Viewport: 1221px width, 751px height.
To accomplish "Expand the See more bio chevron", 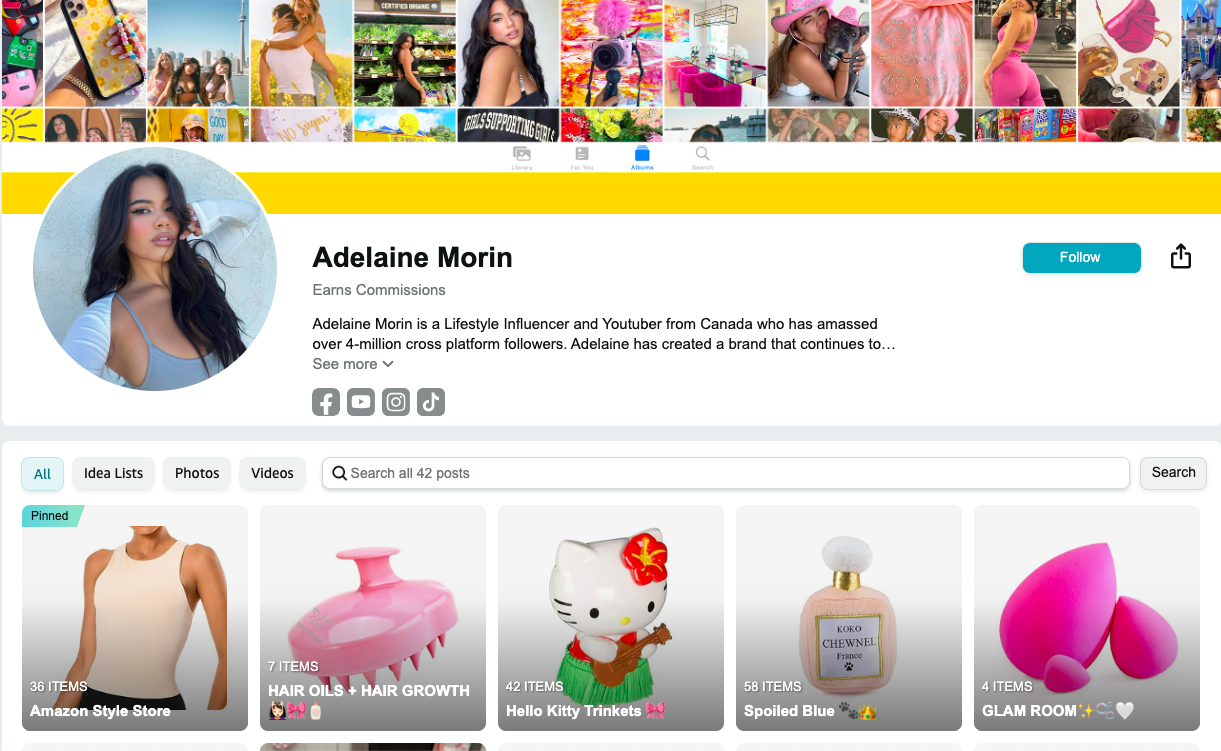I will tap(388, 364).
